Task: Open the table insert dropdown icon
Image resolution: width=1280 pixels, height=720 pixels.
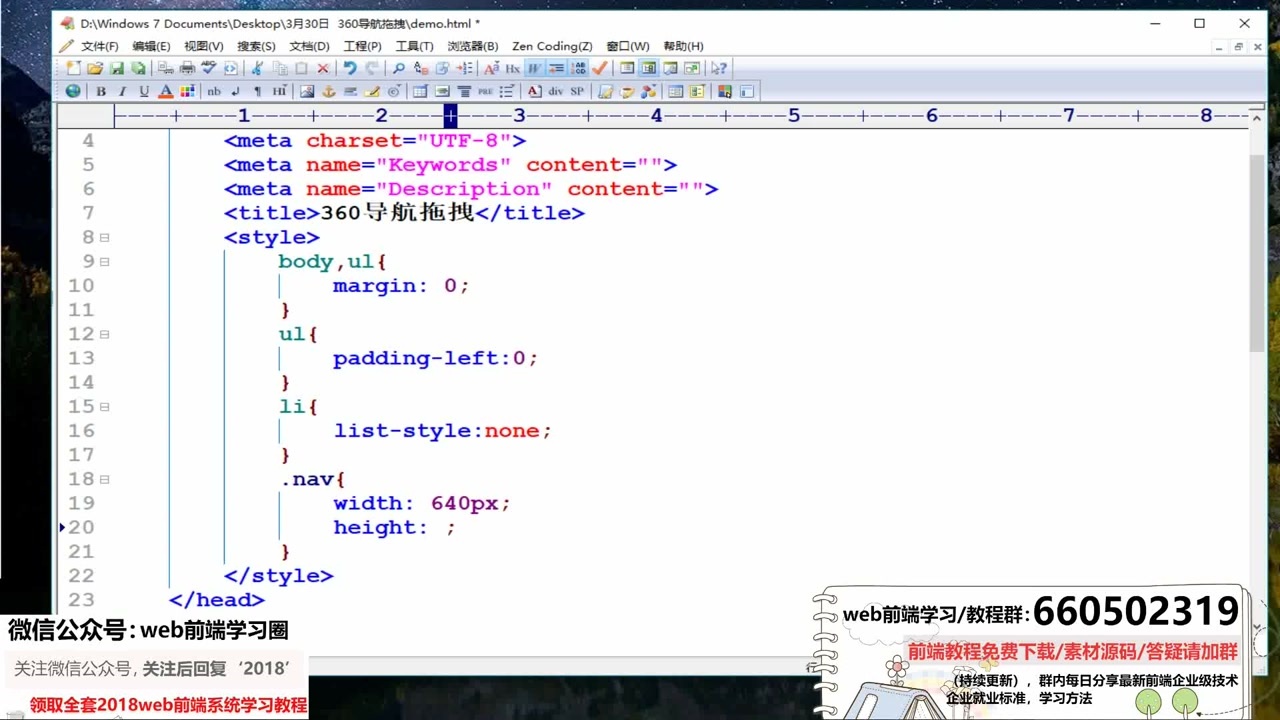Action: (x=420, y=91)
